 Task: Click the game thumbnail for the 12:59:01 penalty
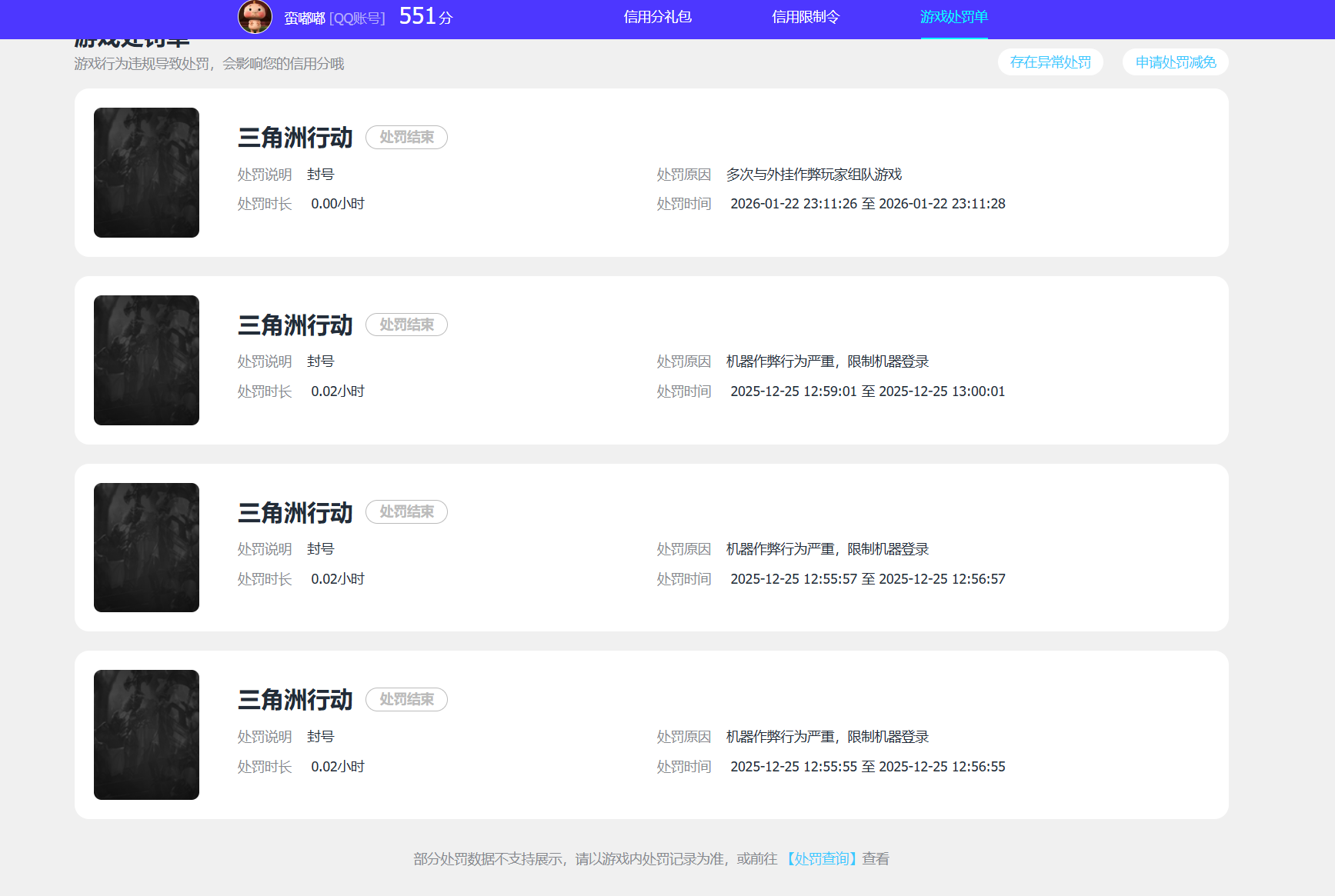[146, 360]
